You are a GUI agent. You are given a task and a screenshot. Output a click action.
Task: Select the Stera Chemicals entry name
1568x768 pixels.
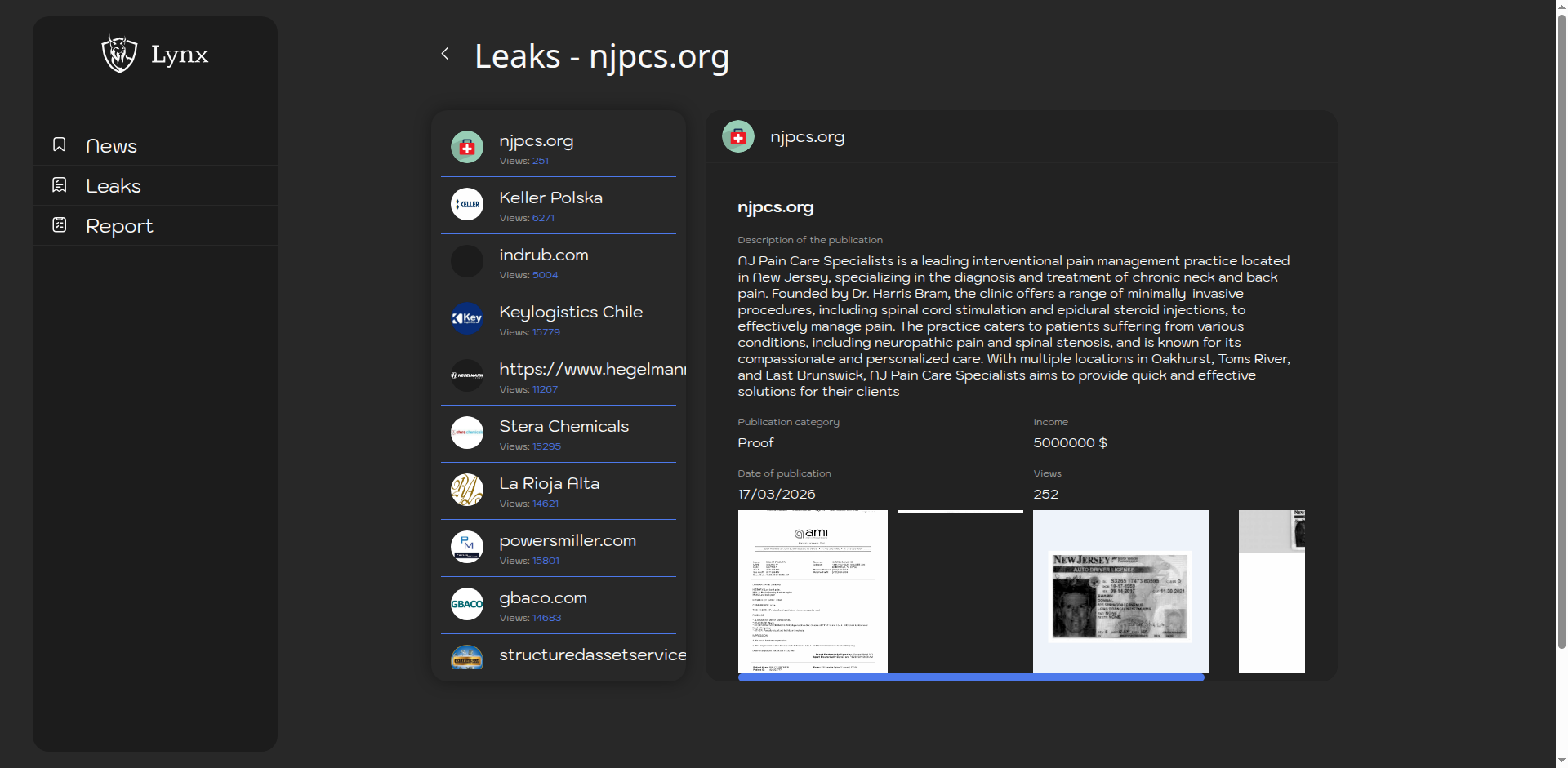coord(564,426)
